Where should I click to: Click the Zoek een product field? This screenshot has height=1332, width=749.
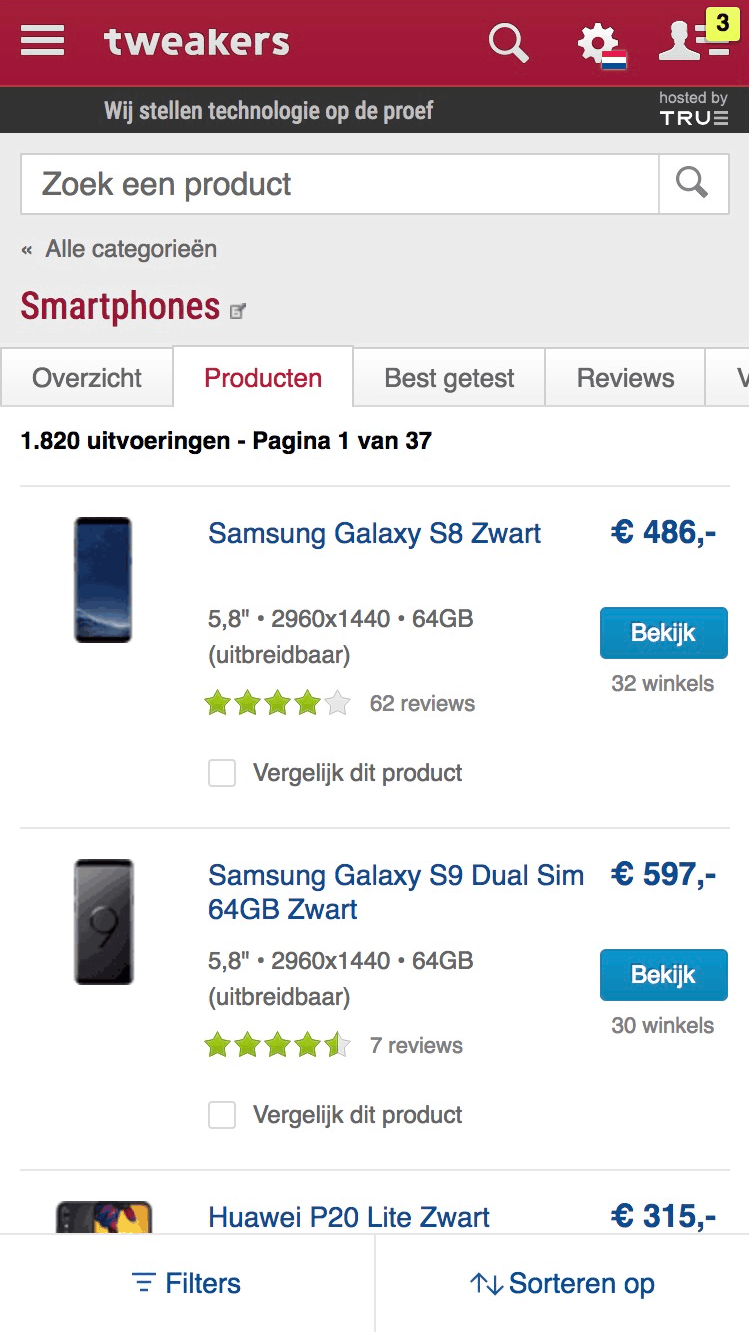340,184
